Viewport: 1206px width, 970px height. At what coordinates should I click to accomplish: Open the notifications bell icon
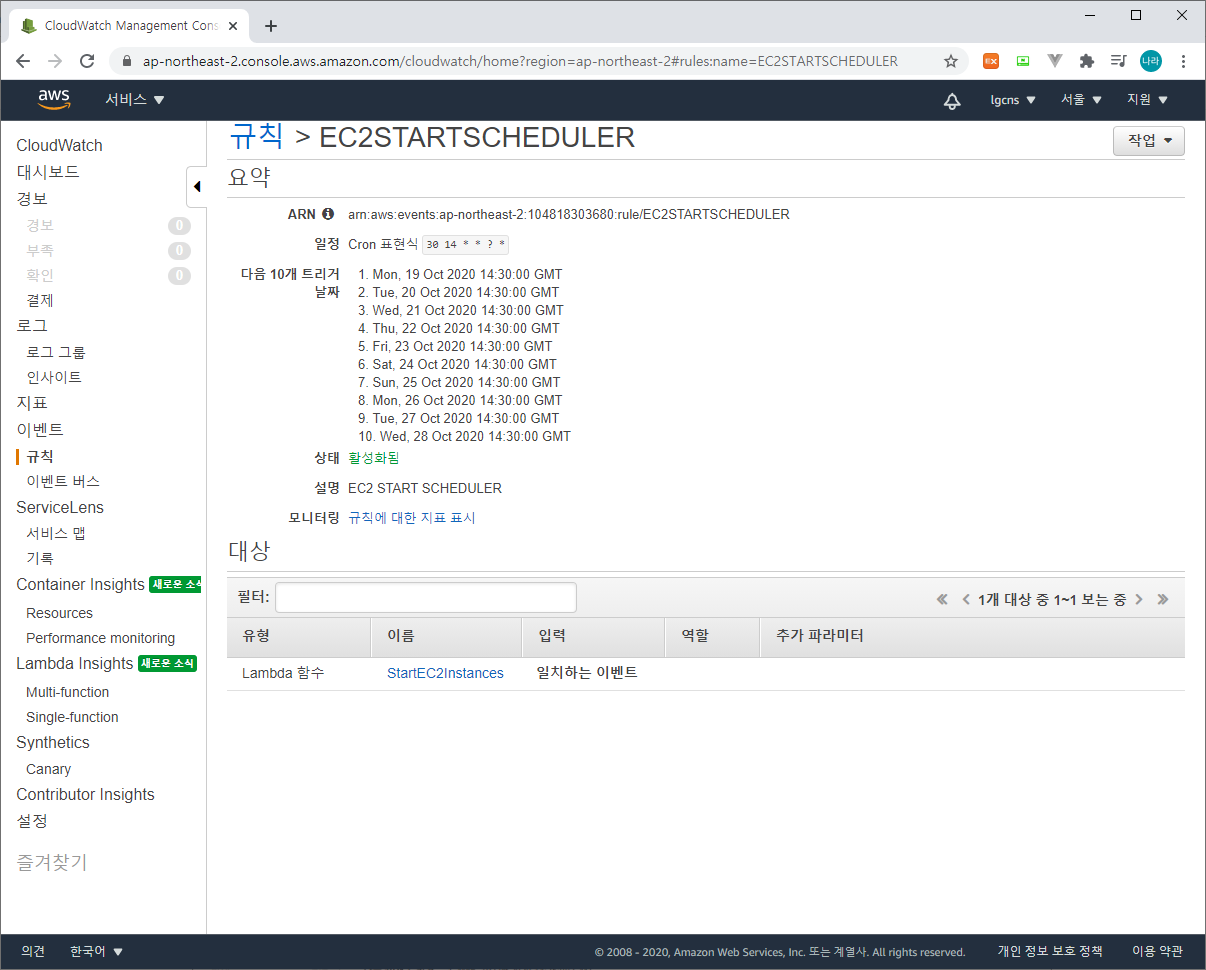952,100
